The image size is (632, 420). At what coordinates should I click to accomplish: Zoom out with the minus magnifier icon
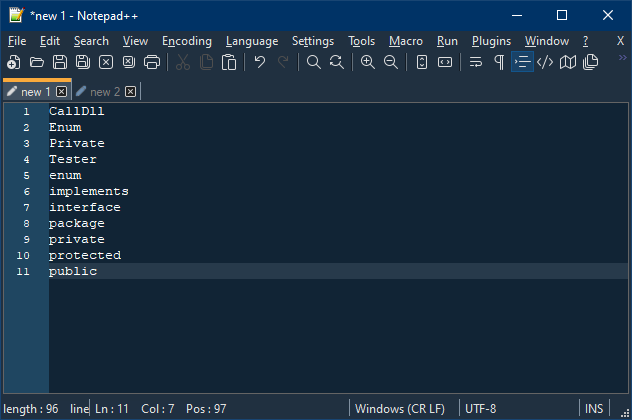click(391, 62)
